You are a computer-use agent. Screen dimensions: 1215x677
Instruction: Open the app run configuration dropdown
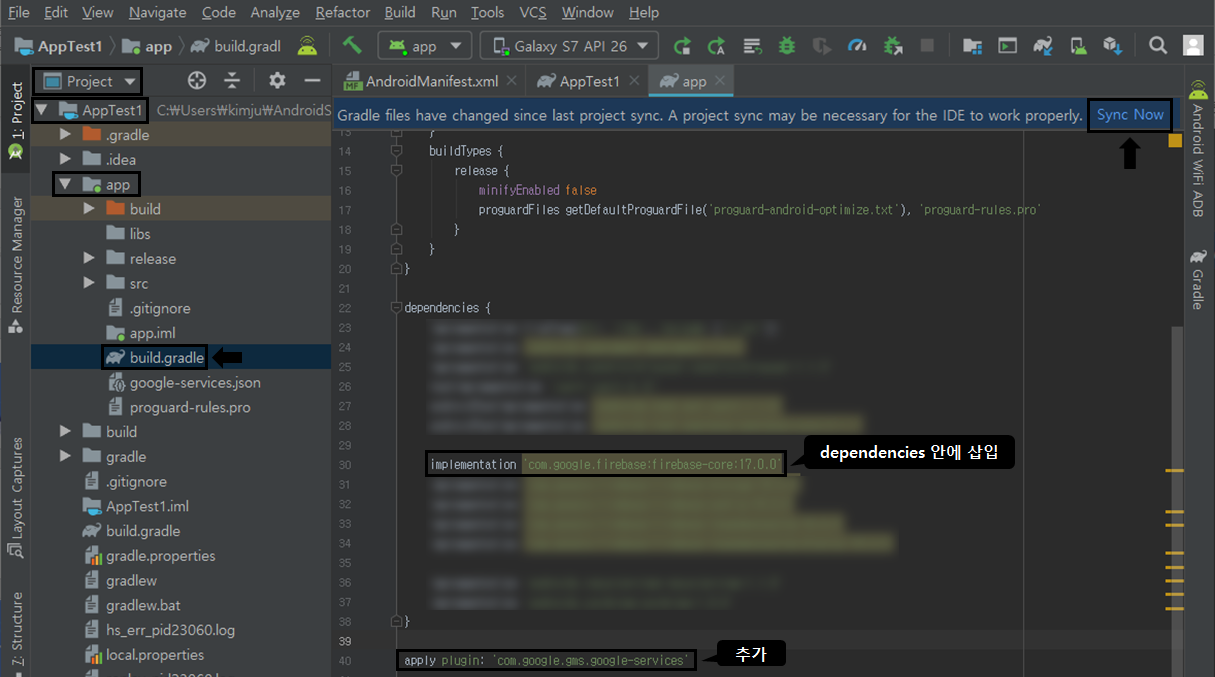point(424,46)
